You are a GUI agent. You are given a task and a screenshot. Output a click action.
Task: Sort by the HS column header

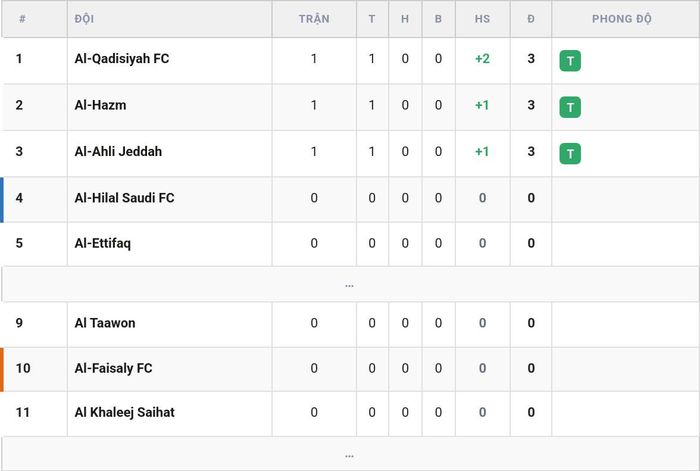point(483,19)
